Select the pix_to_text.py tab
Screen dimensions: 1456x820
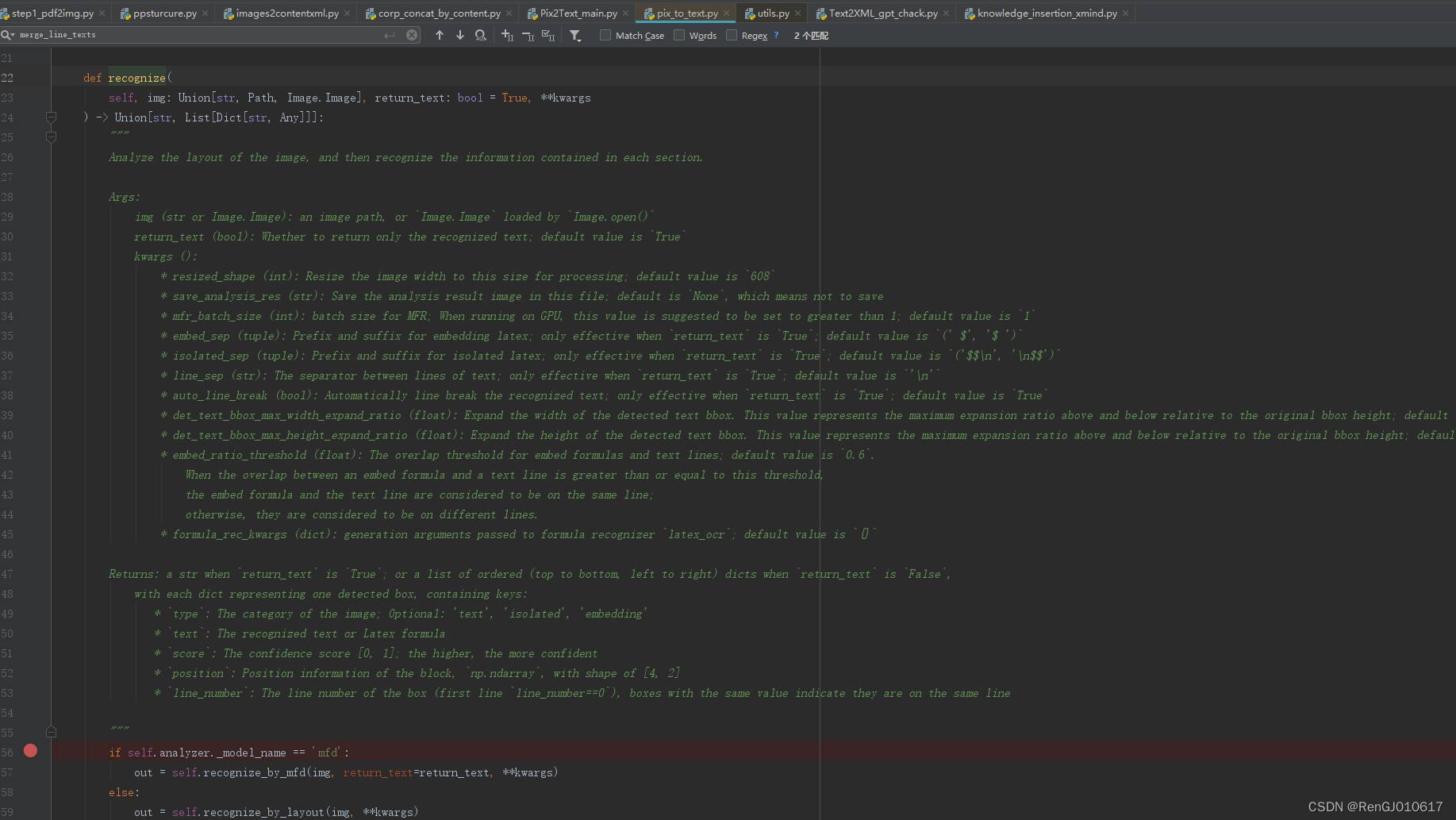click(x=687, y=13)
